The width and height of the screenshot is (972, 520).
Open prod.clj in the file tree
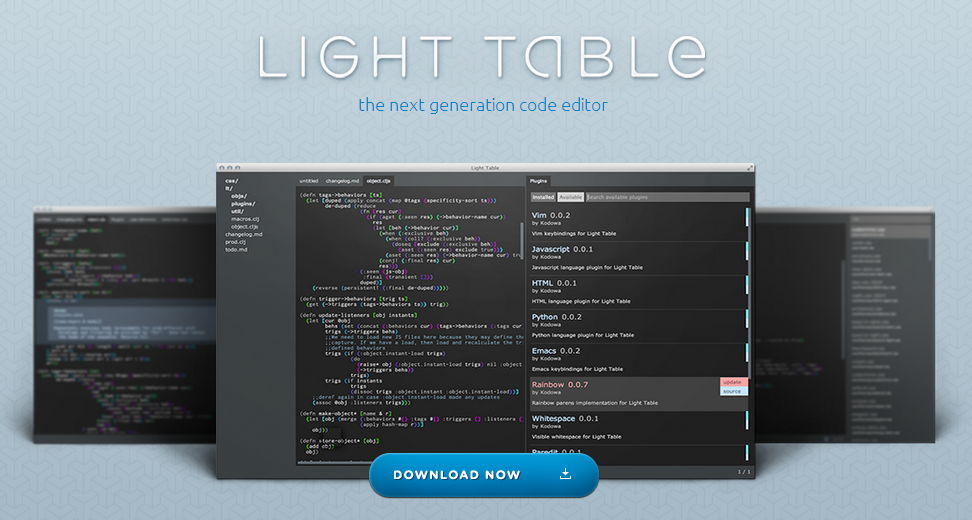[x=236, y=242]
